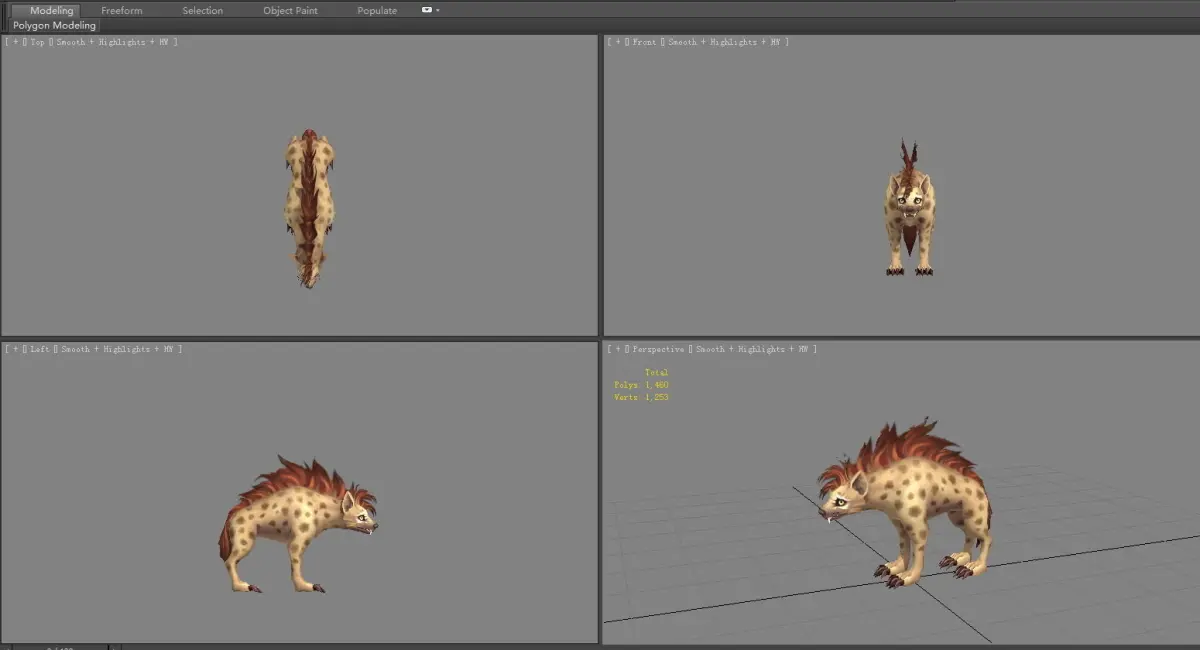Open ribbon display dropdown arrow beside Populate
This screenshot has height=650, width=1200.
[x=437, y=10]
